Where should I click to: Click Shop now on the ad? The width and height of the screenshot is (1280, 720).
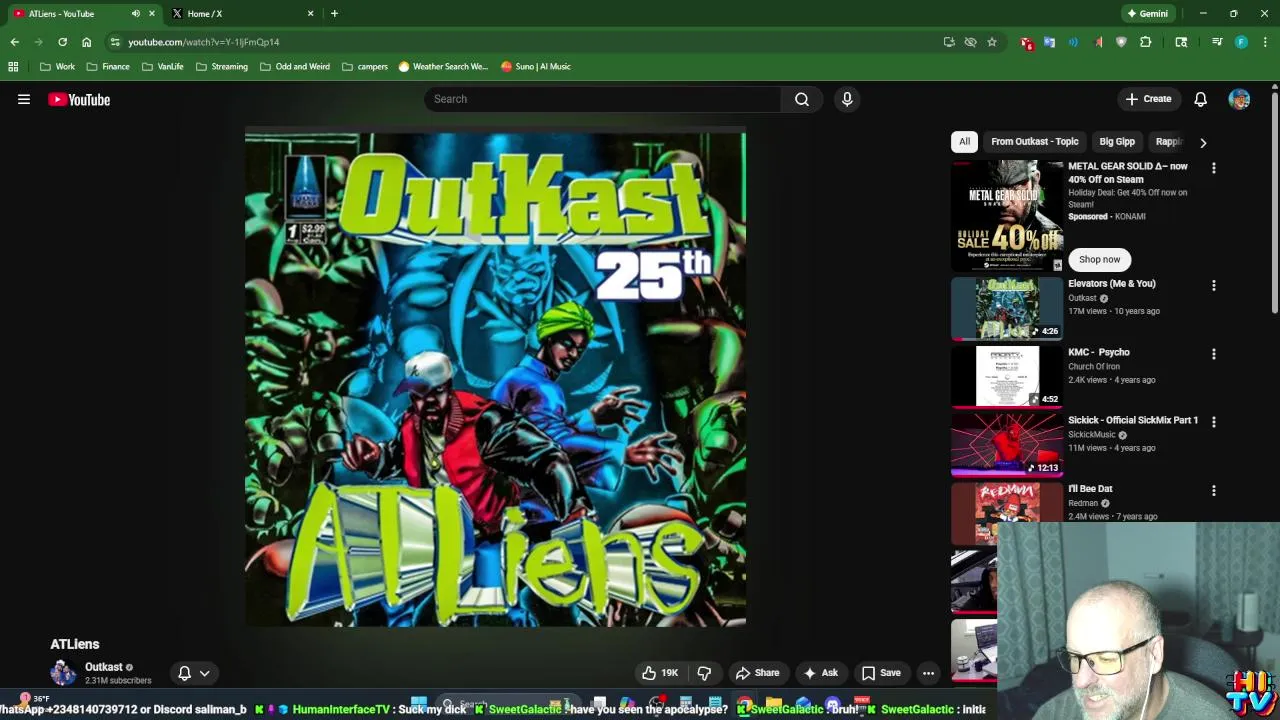[1099, 259]
